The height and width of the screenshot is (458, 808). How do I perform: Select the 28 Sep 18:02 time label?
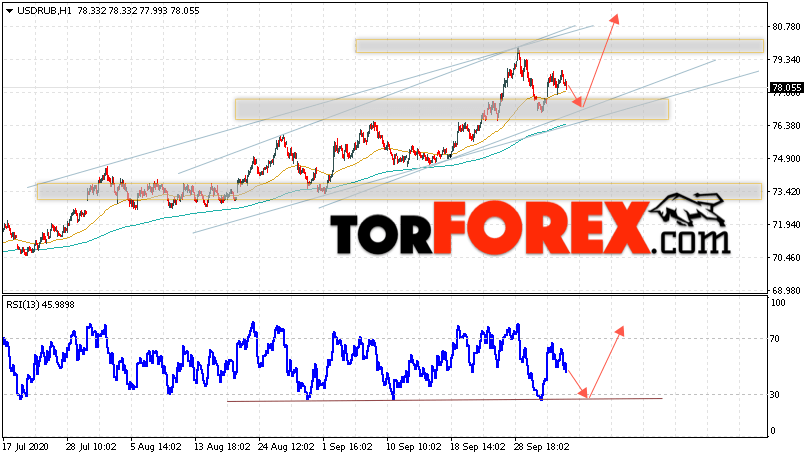click(541, 447)
